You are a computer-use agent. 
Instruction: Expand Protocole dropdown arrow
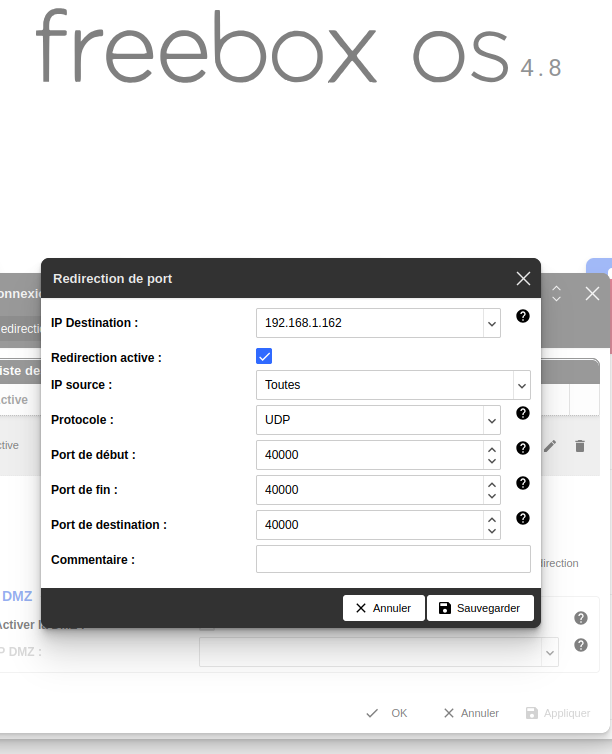coord(492,420)
